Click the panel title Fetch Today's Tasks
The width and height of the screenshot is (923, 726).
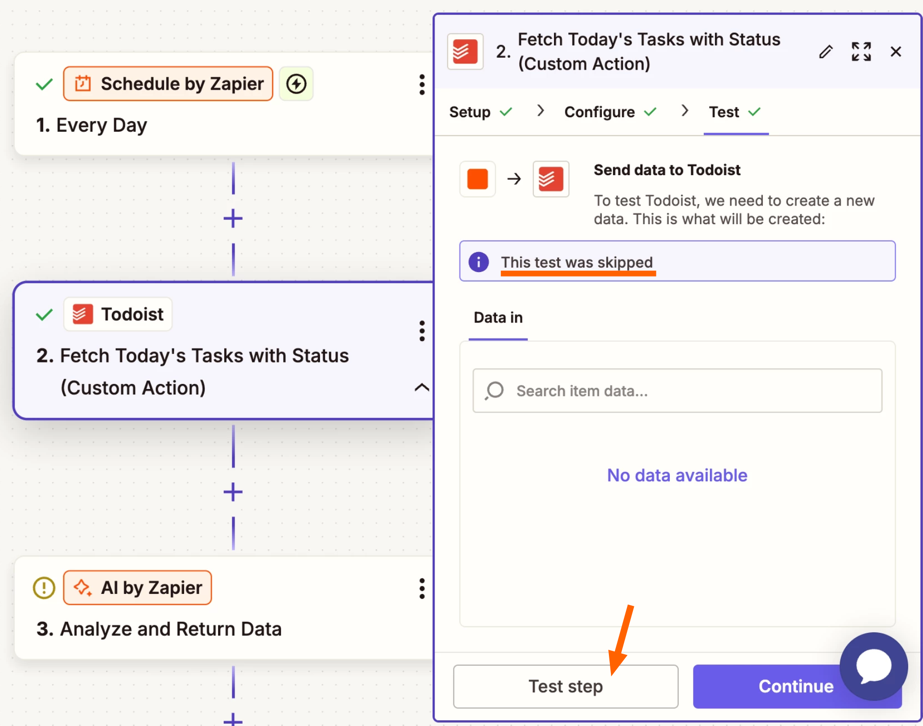pos(649,52)
